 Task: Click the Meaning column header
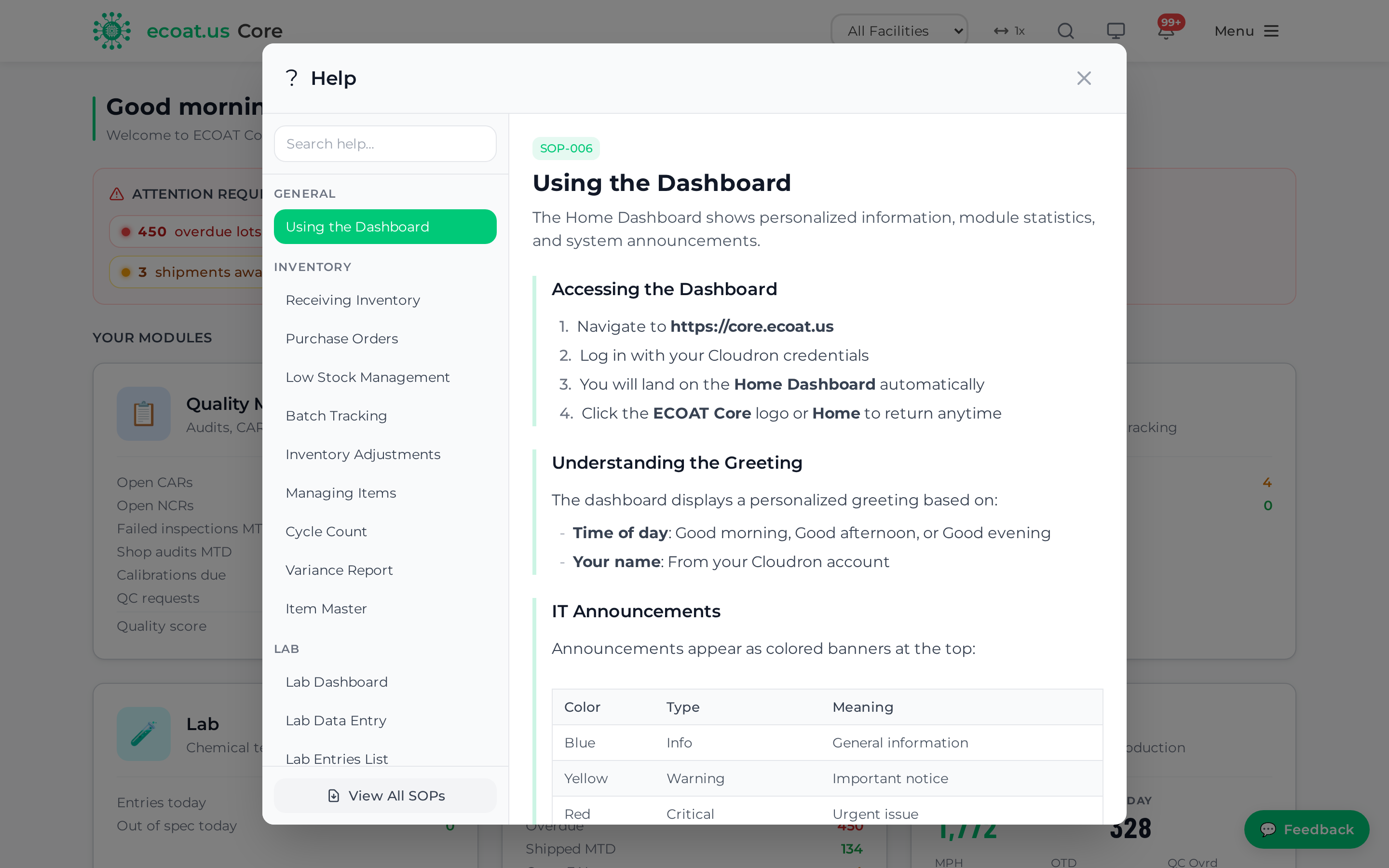(x=863, y=707)
